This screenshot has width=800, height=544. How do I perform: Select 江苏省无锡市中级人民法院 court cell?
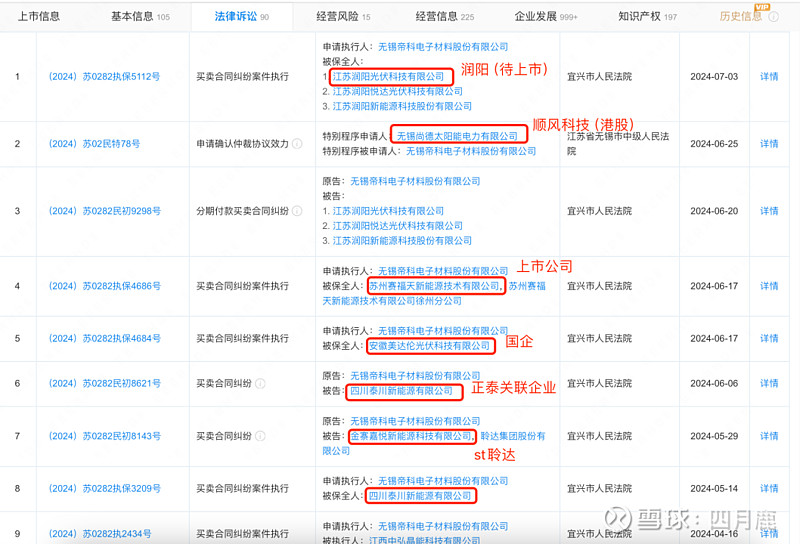coord(618,144)
